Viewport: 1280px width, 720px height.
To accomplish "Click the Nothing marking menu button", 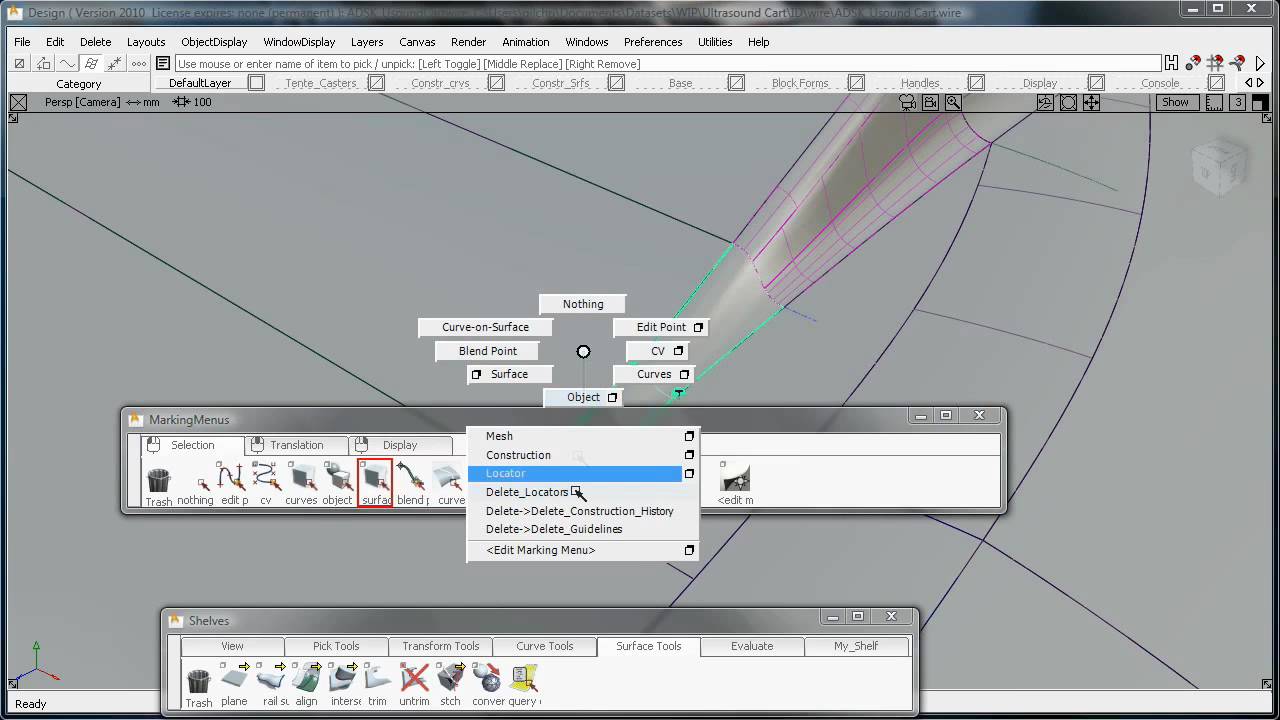I will click(x=583, y=304).
